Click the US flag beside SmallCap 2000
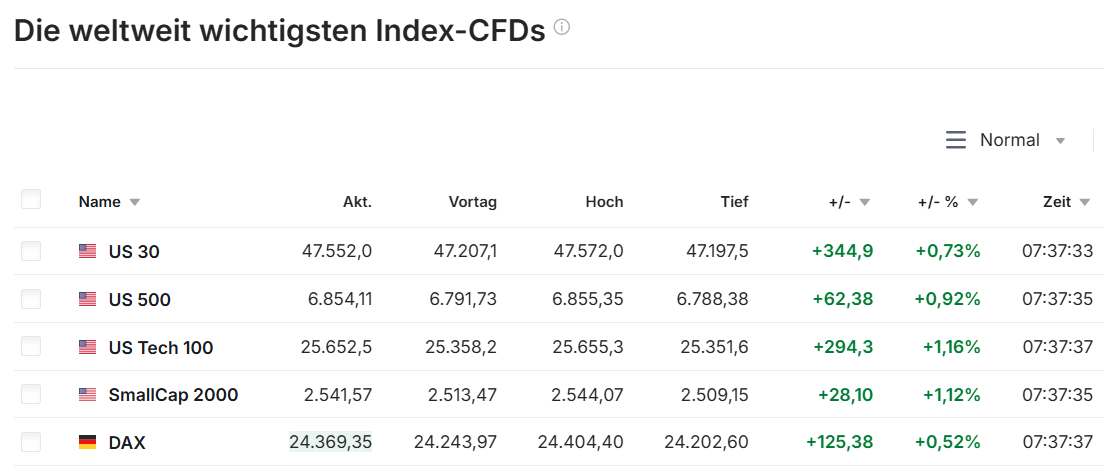The image size is (1104, 468). (88, 395)
